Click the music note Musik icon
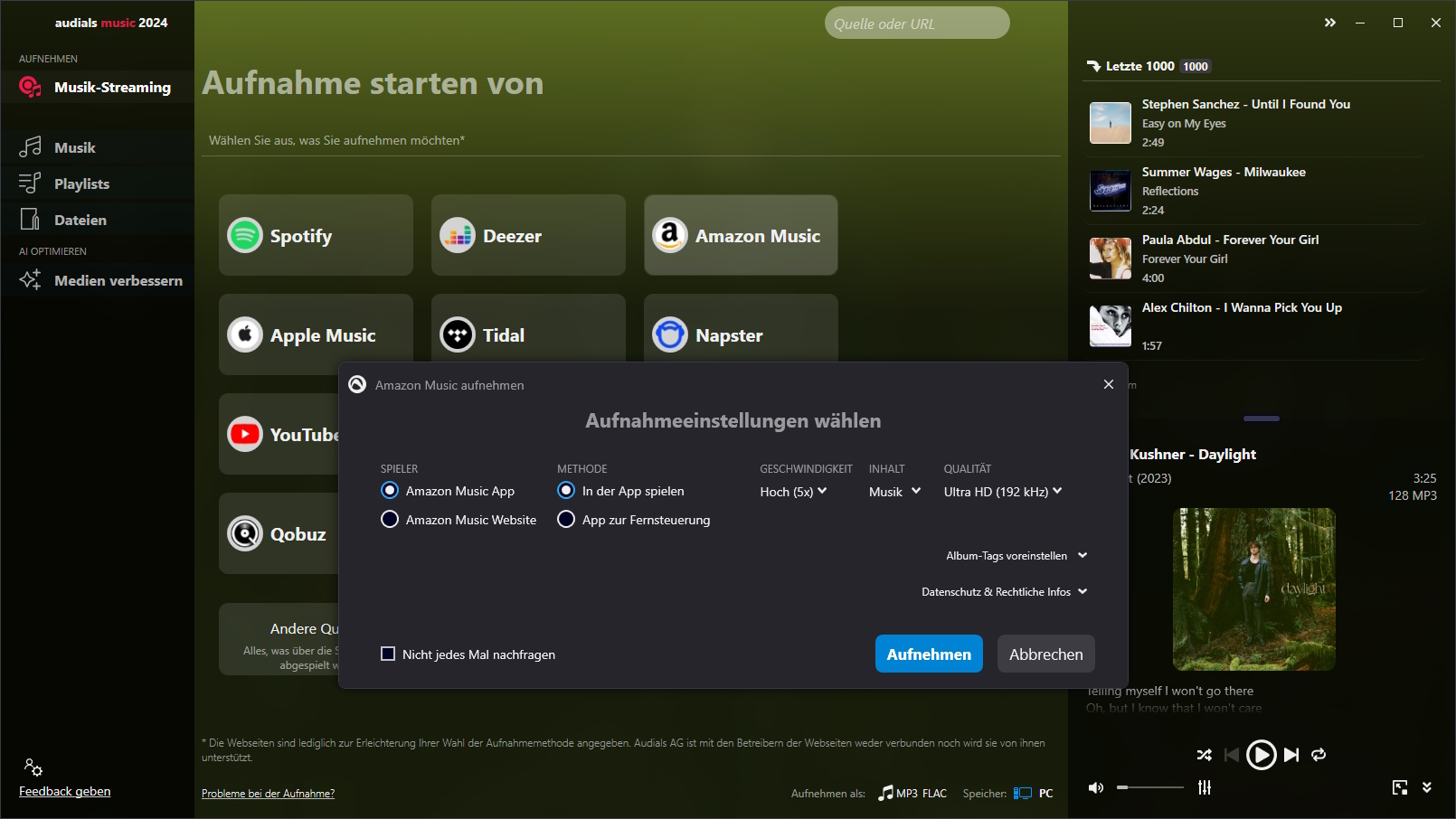Screen dimensions: 1456x819 coord(30,147)
